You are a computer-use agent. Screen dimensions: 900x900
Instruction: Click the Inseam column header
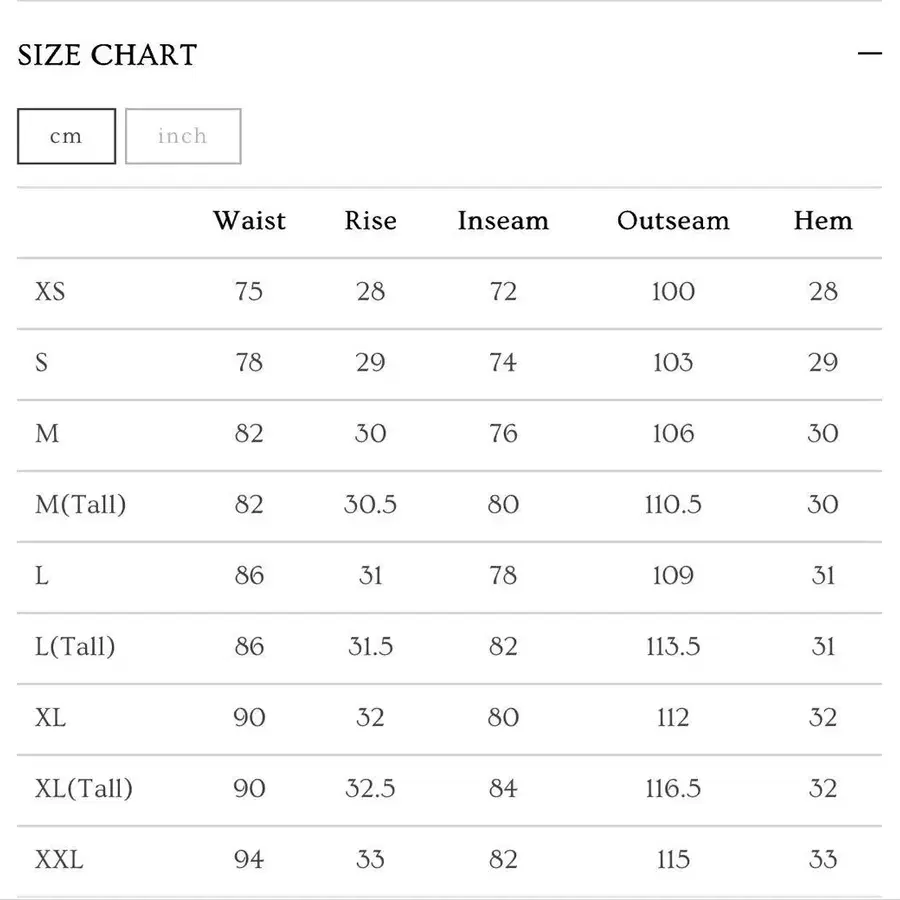pyautogui.click(x=503, y=220)
